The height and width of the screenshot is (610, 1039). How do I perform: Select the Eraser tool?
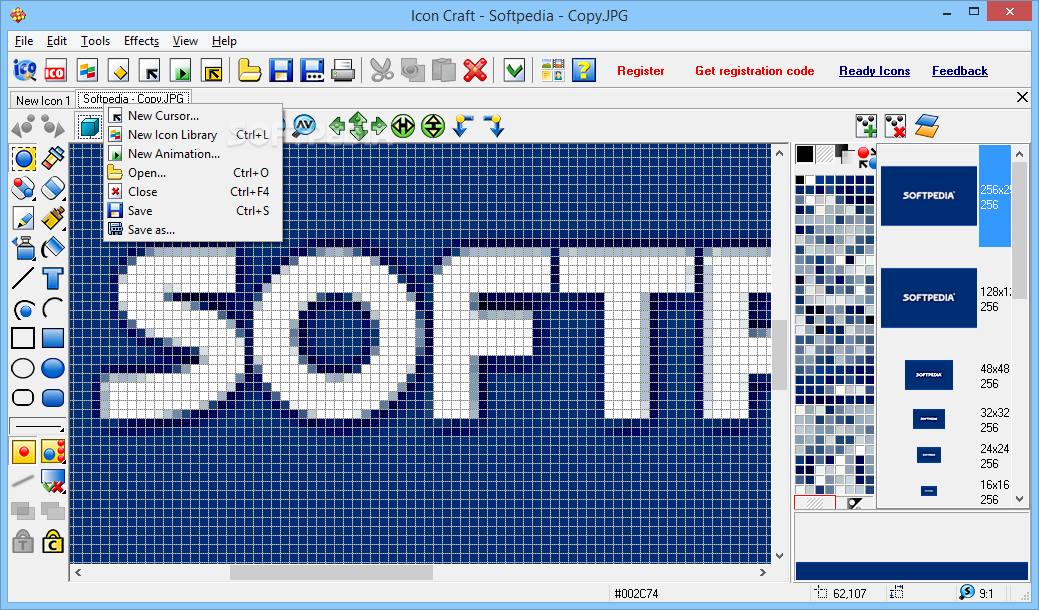pos(53,188)
